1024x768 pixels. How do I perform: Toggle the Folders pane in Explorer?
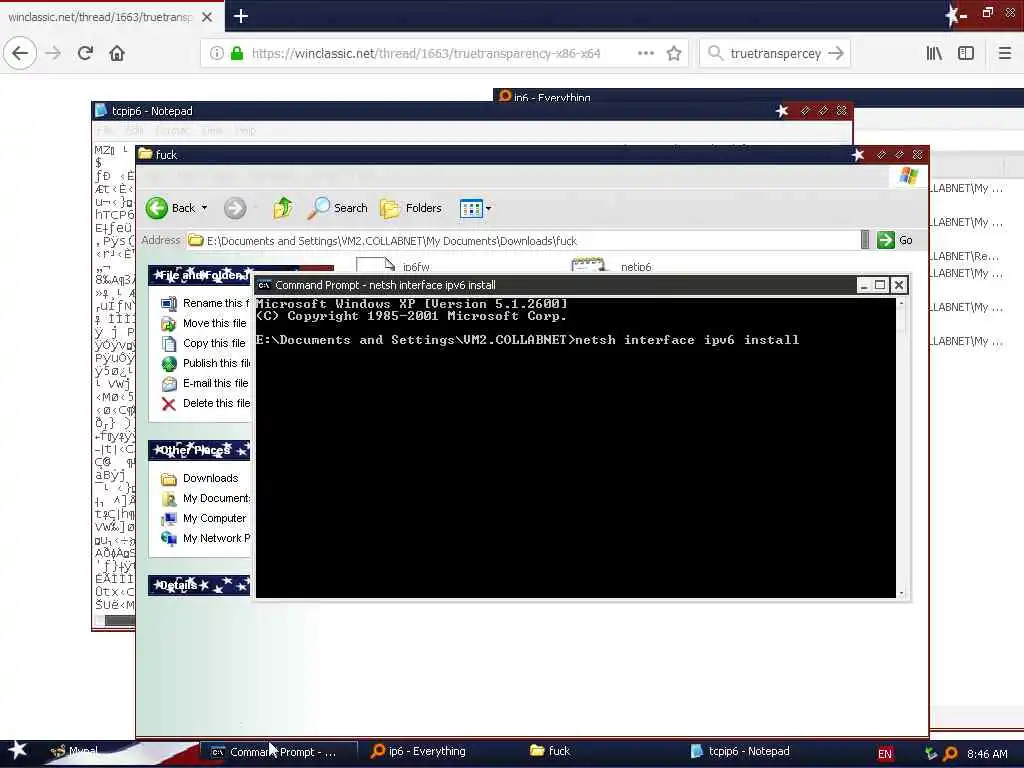(x=411, y=208)
